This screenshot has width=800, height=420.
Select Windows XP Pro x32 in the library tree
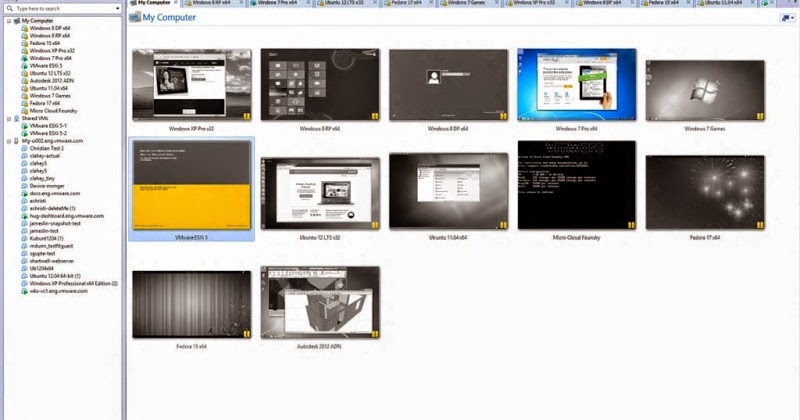(x=52, y=51)
